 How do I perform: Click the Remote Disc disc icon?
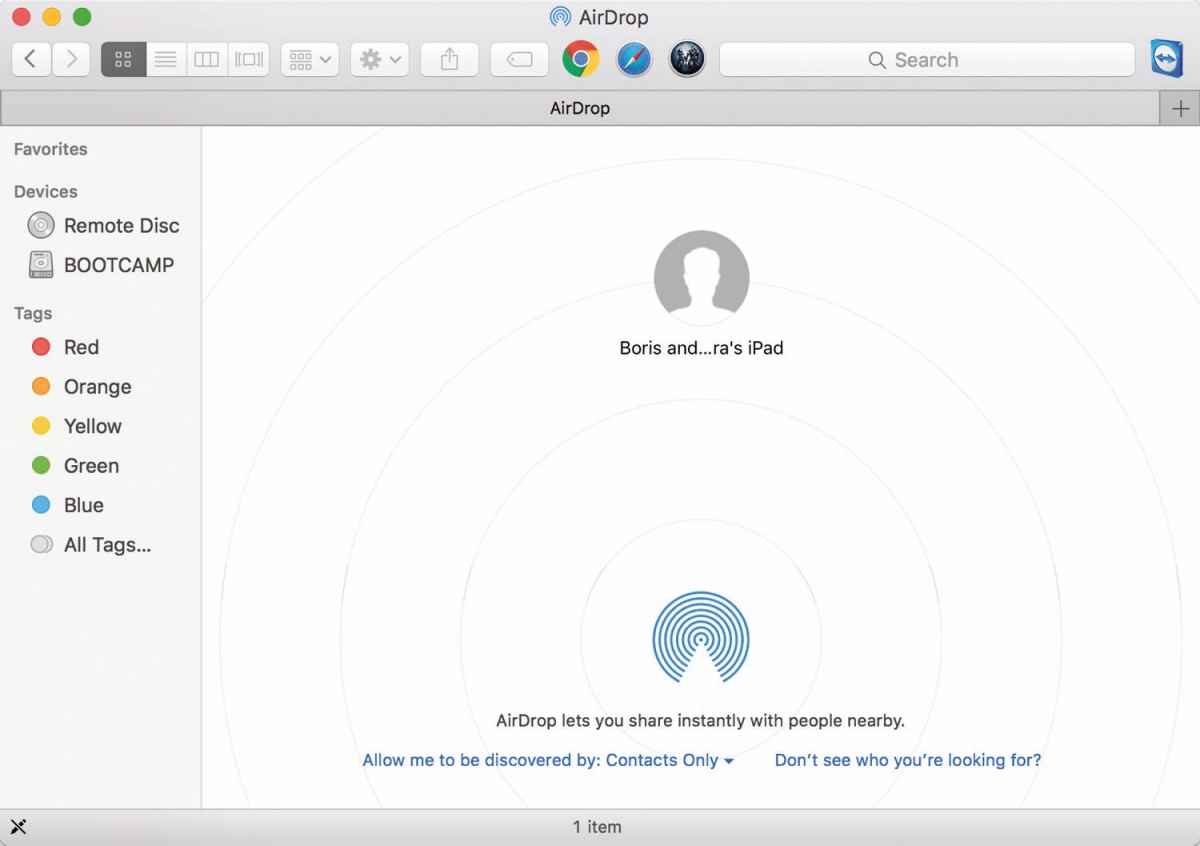[x=41, y=225]
